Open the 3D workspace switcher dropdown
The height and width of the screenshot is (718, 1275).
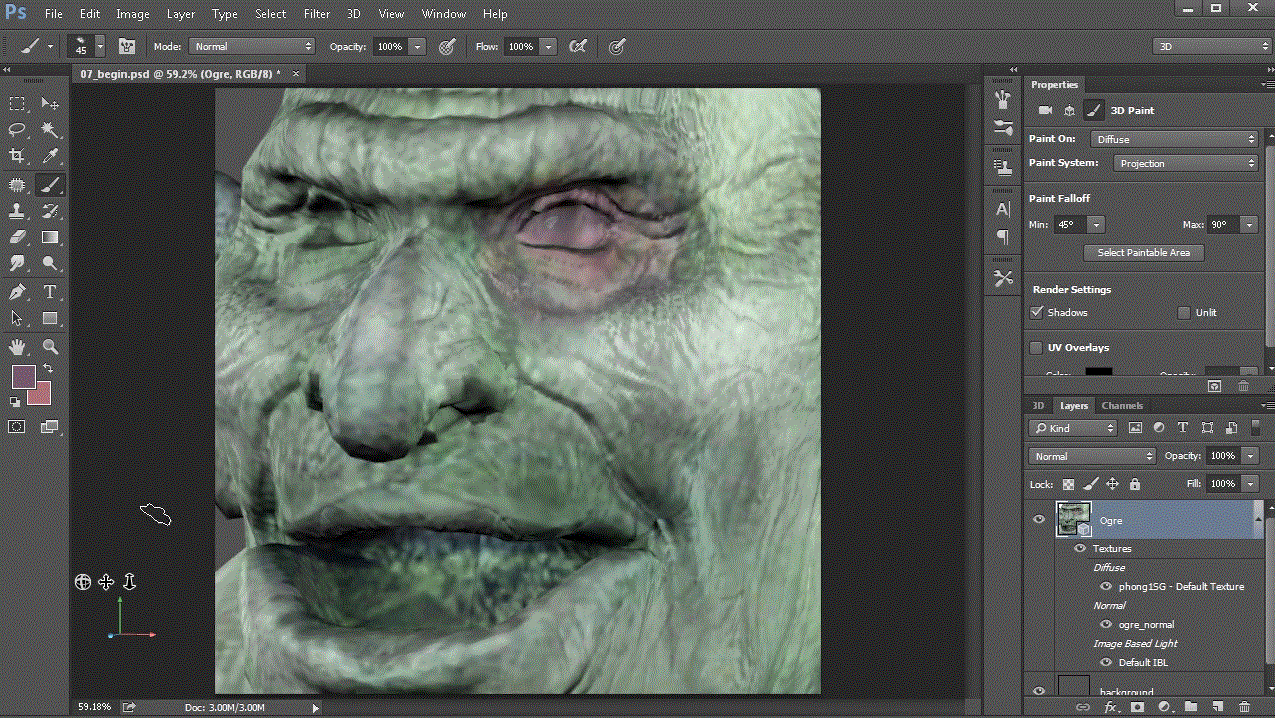(1211, 46)
